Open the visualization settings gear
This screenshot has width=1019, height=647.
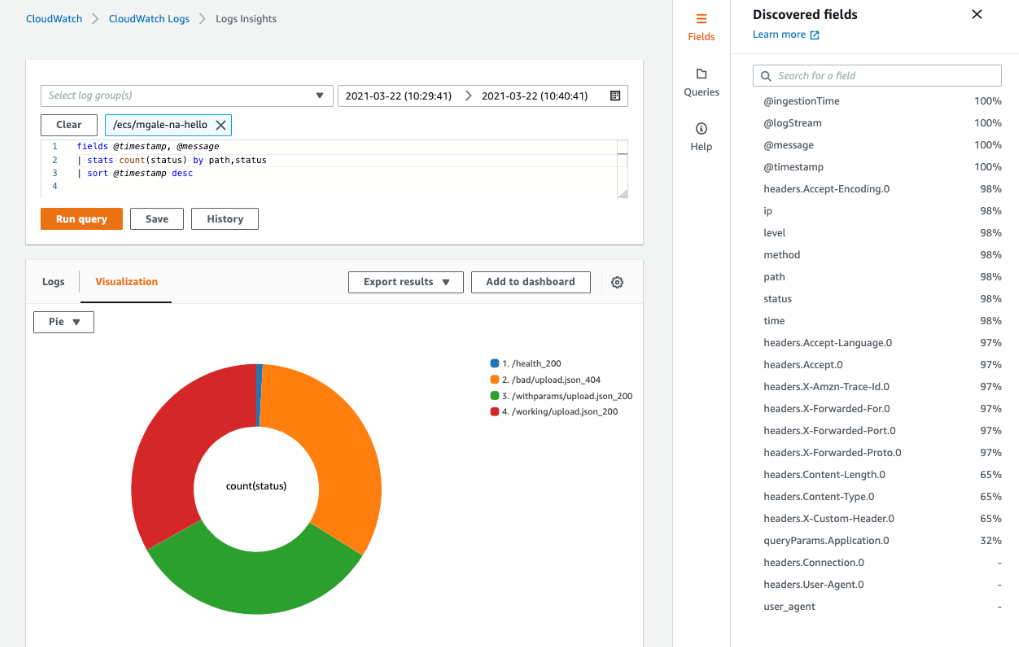(616, 282)
